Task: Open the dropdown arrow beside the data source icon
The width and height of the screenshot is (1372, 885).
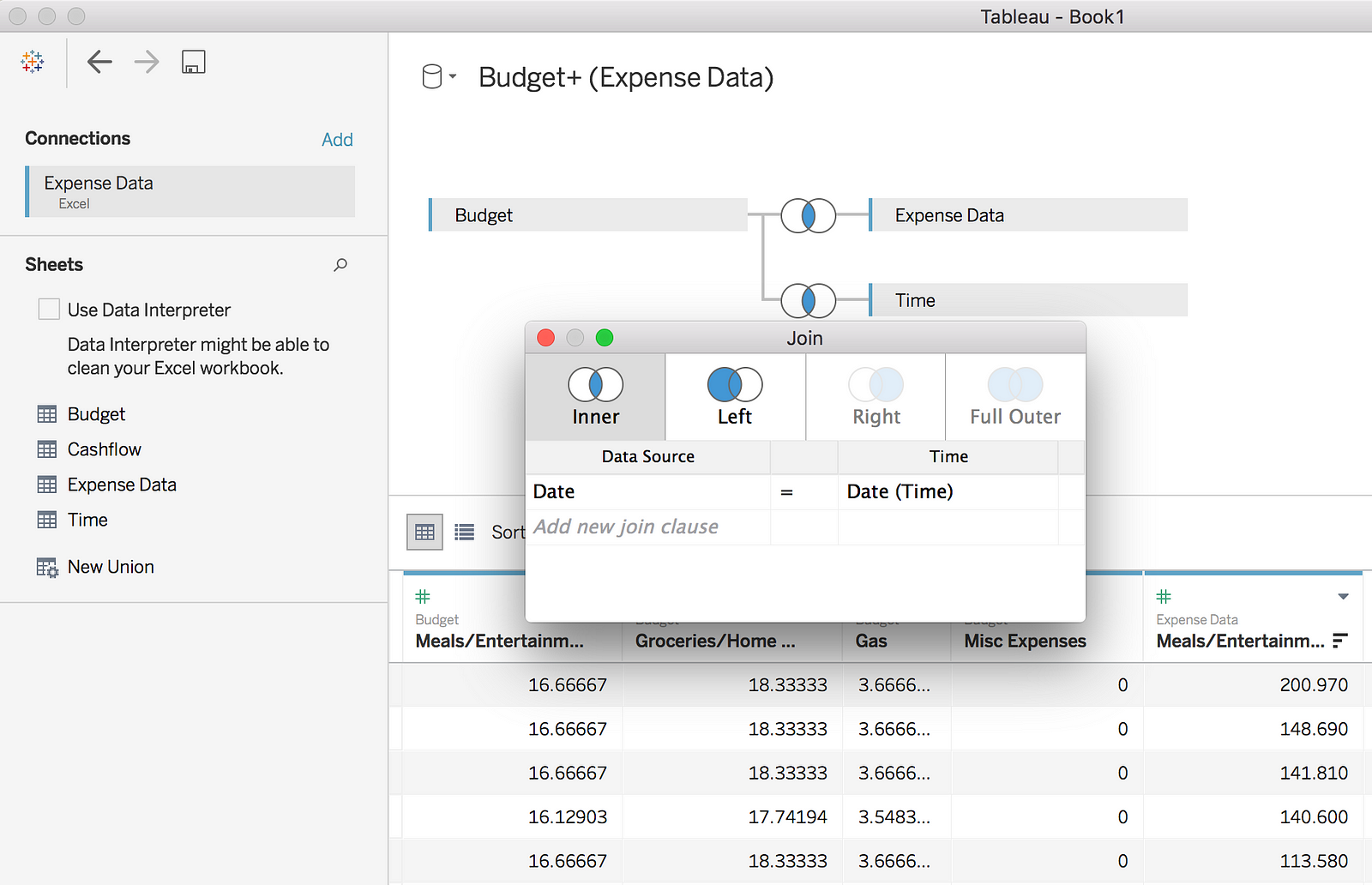Action: coord(453,76)
